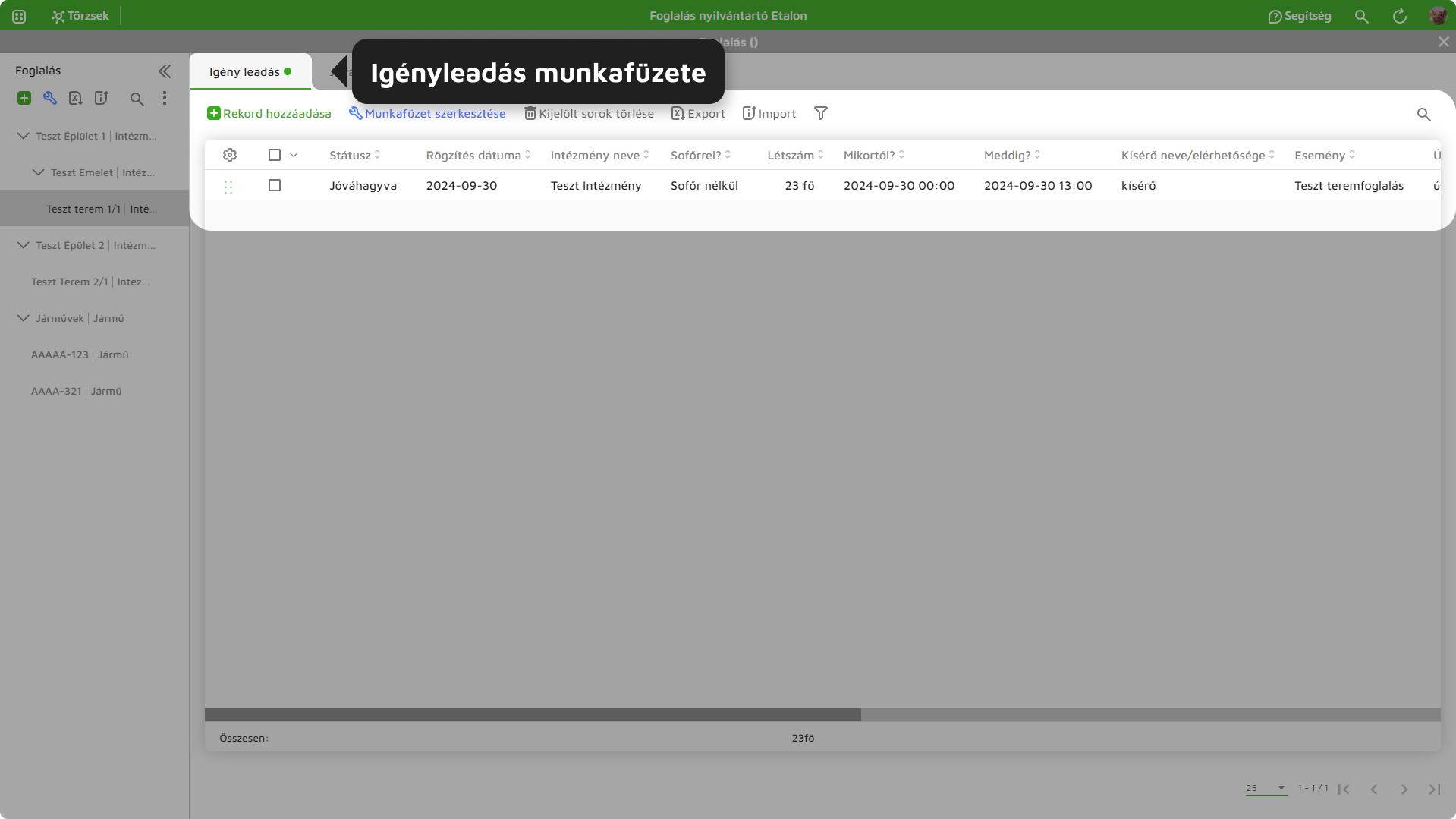Open the select-all dropdown chevron
The height and width of the screenshot is (819, 1456).
click(x=294, y=155)
